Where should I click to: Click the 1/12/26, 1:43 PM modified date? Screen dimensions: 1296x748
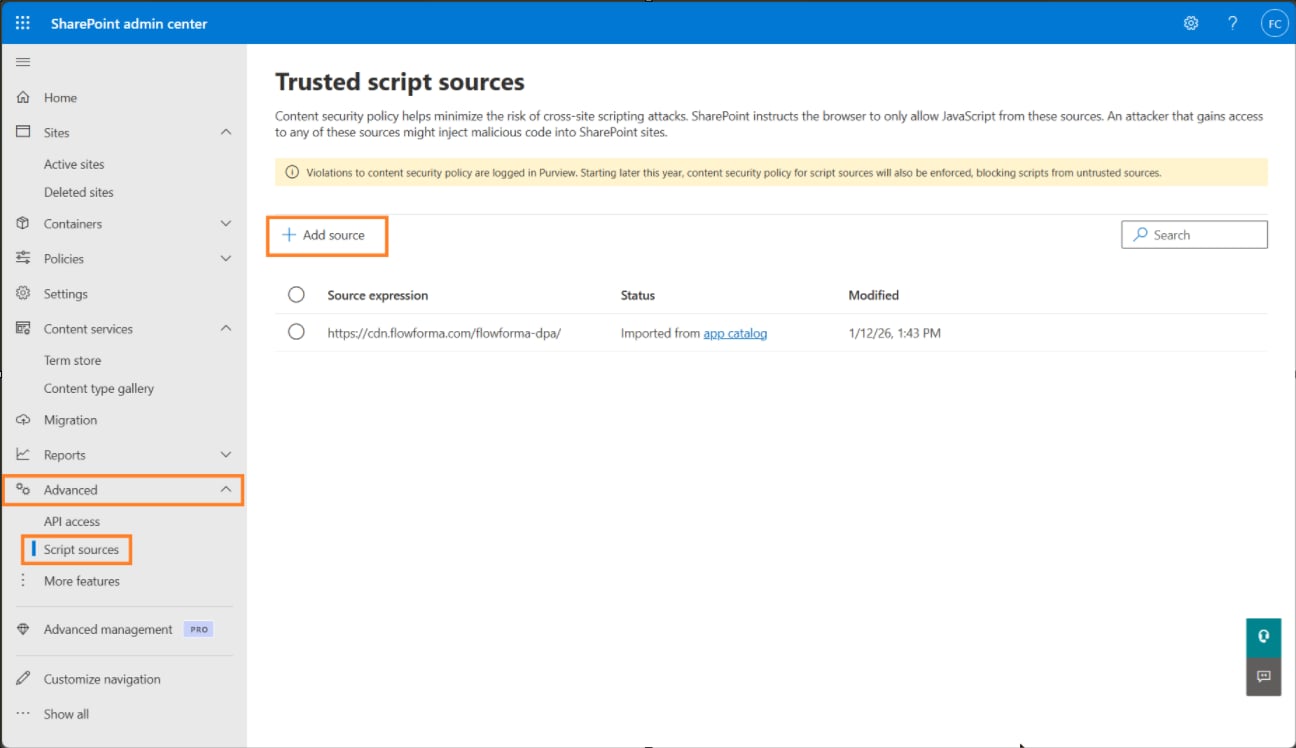pos(895,333)
